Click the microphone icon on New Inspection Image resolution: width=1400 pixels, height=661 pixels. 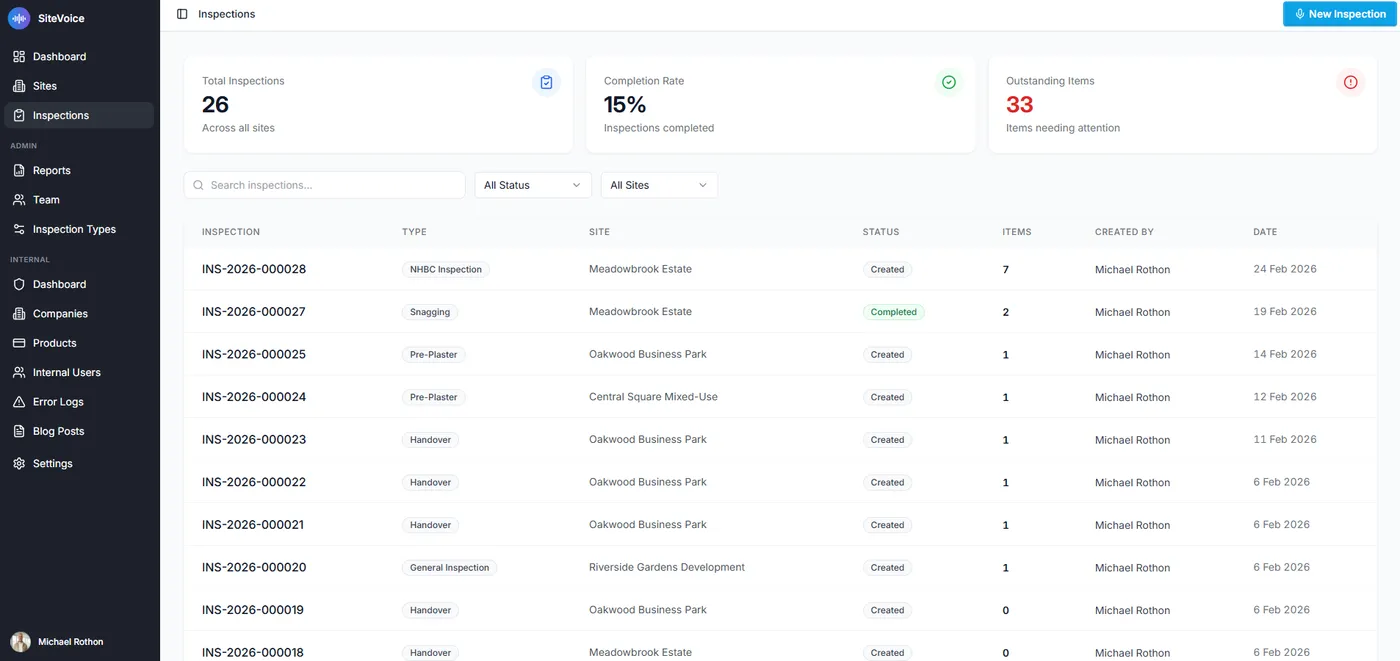click(1300, 14)
